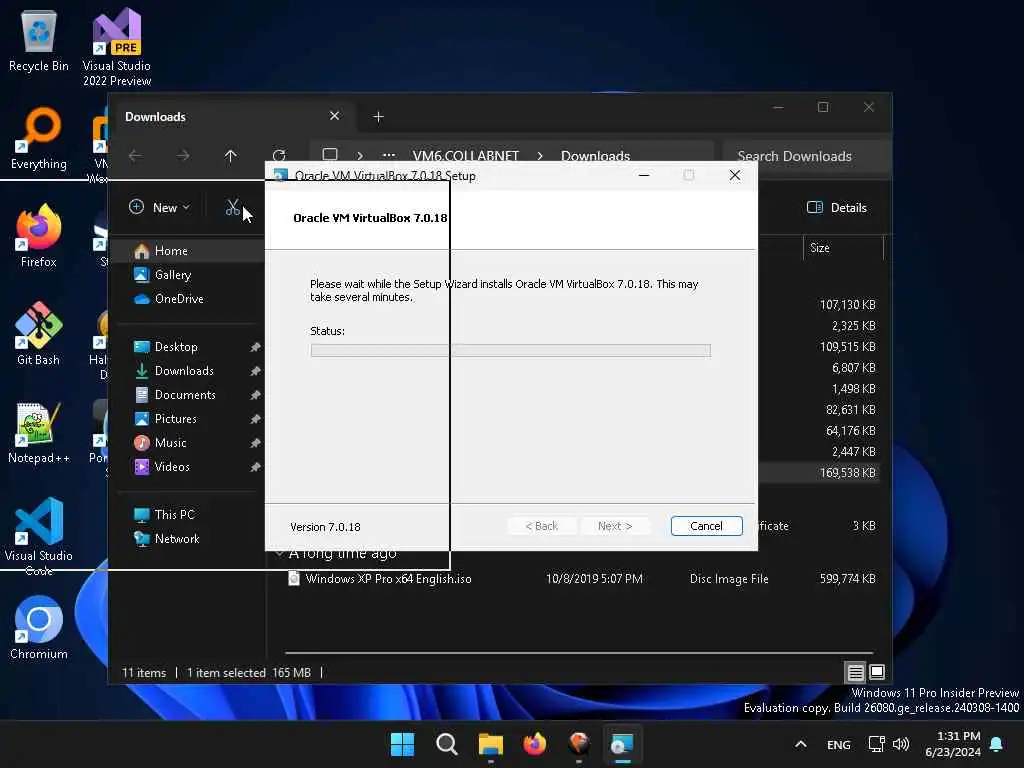Screen dimensions: 1024x768
Task: Select the 169,538 KB file row
Action: (820, 473)
